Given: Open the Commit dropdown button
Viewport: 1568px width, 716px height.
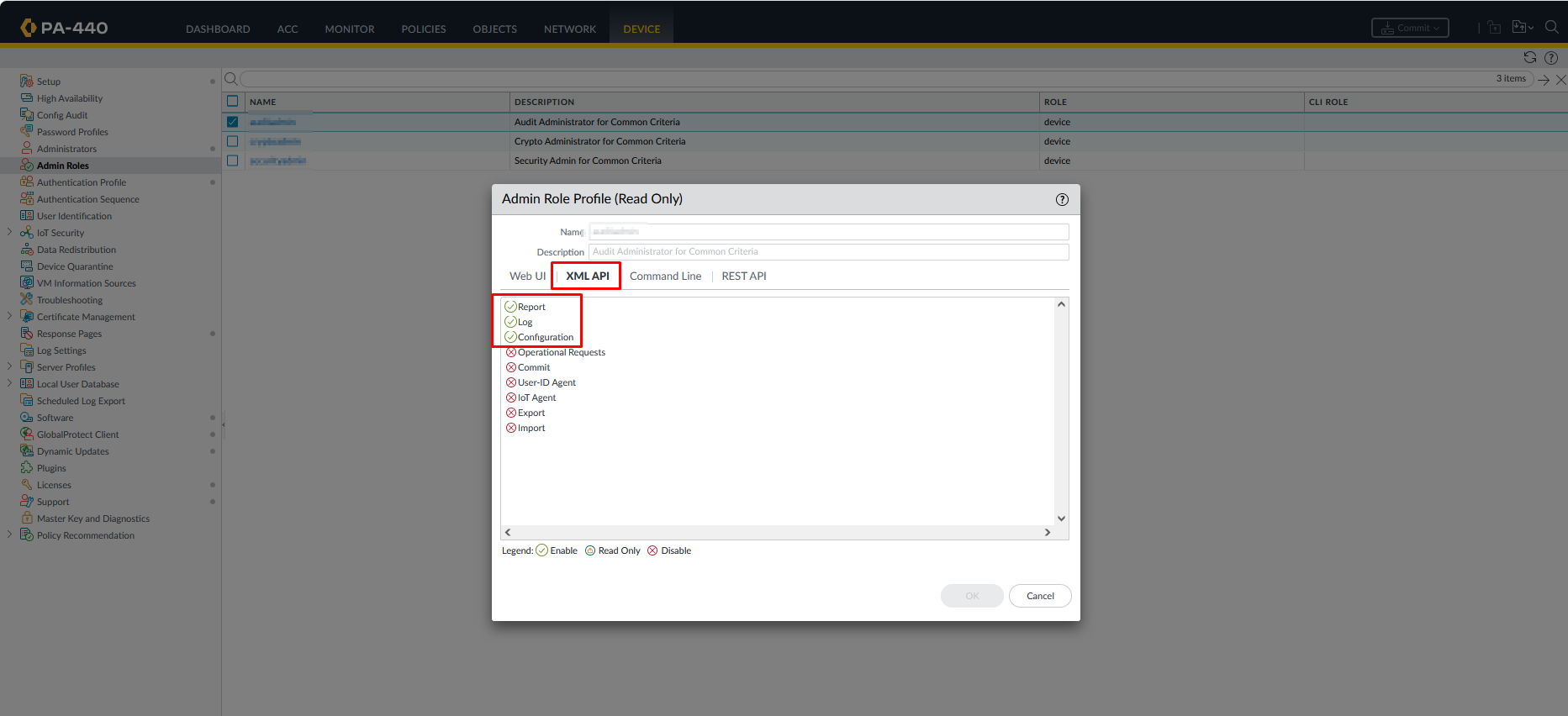Looking at the screenshot, I should (x=1410, y=28).
